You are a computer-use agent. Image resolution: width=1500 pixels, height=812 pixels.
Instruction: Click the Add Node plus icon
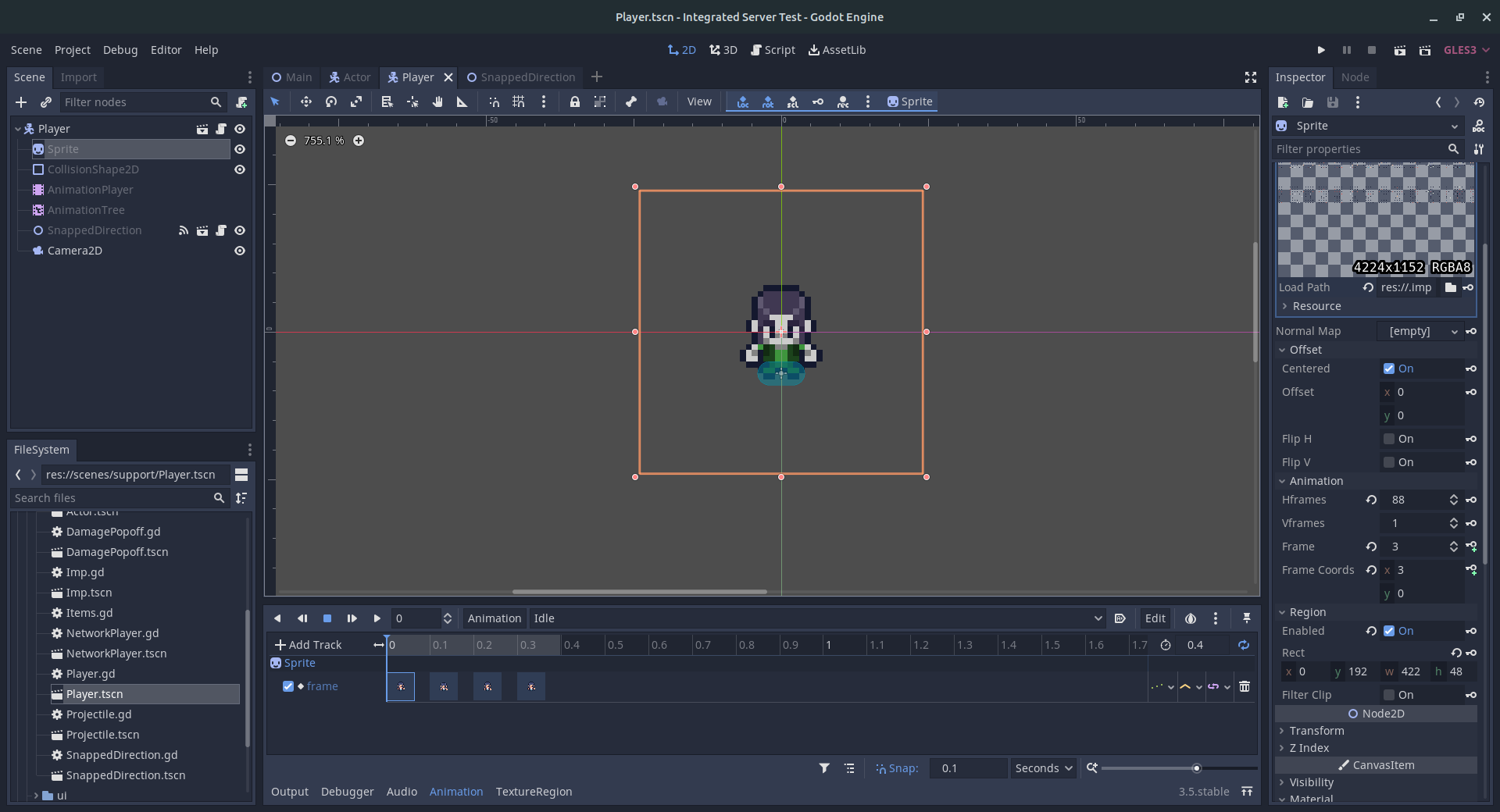(21, 102)
